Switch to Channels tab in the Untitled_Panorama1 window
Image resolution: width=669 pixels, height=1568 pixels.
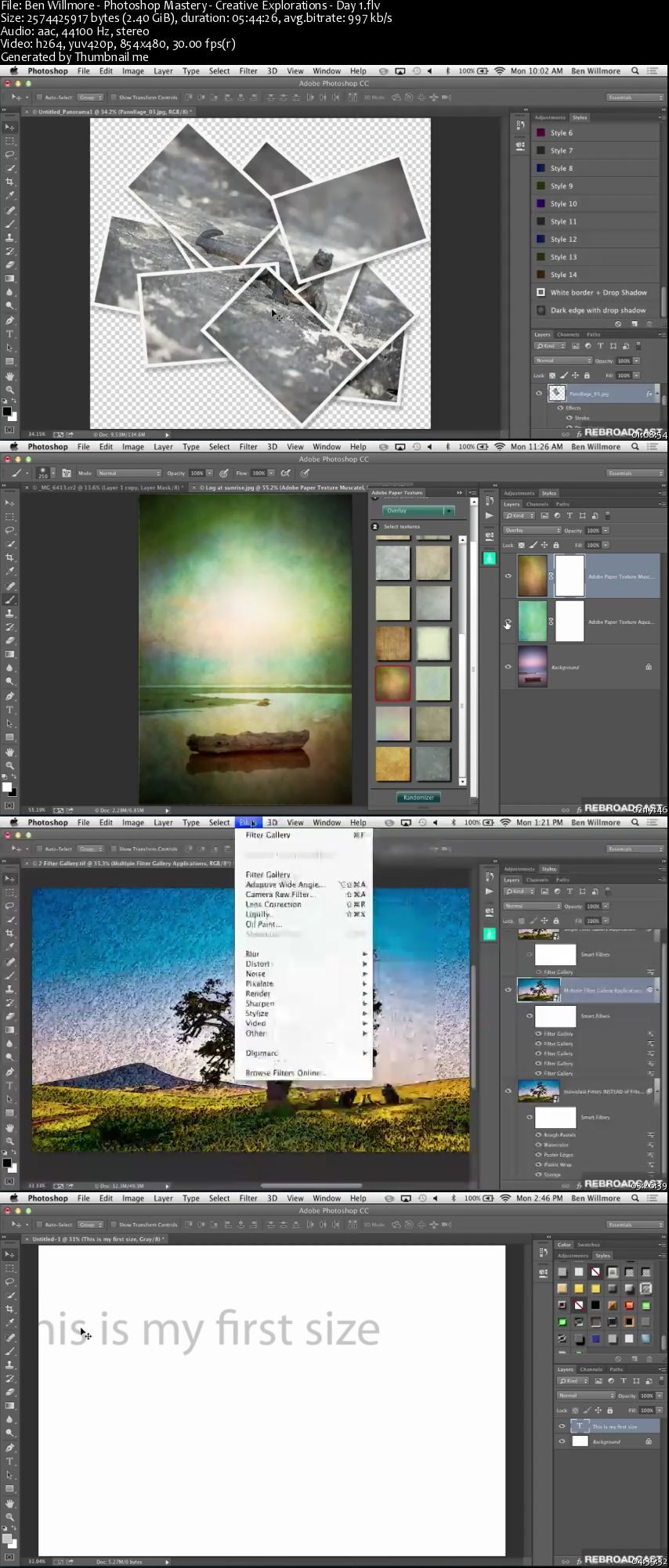coord(568,334)
